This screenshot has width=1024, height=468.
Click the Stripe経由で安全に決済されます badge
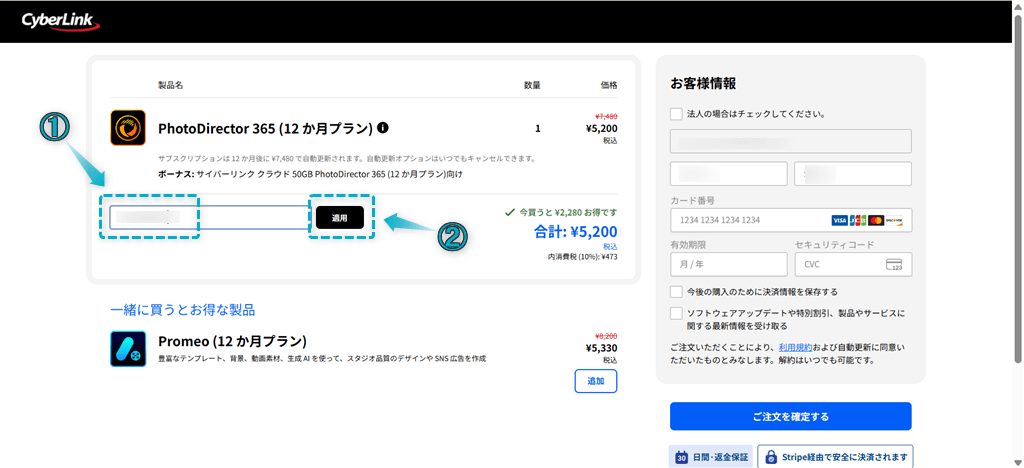click(835, 456)
